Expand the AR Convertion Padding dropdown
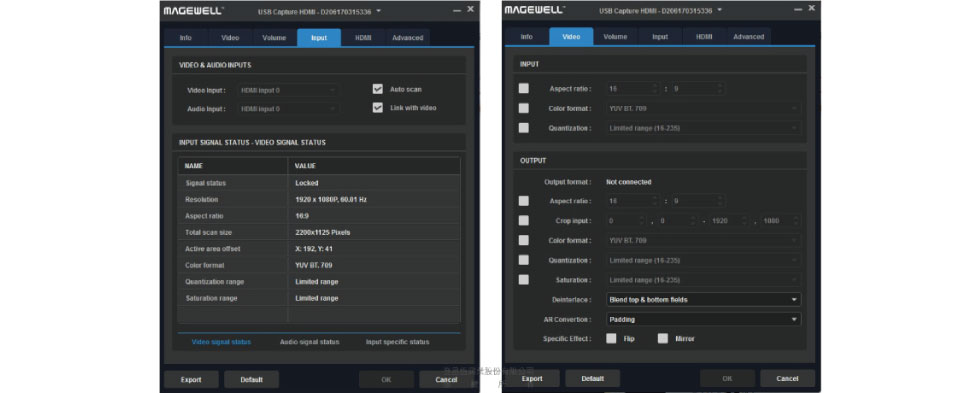 click(x=703, y=320)
